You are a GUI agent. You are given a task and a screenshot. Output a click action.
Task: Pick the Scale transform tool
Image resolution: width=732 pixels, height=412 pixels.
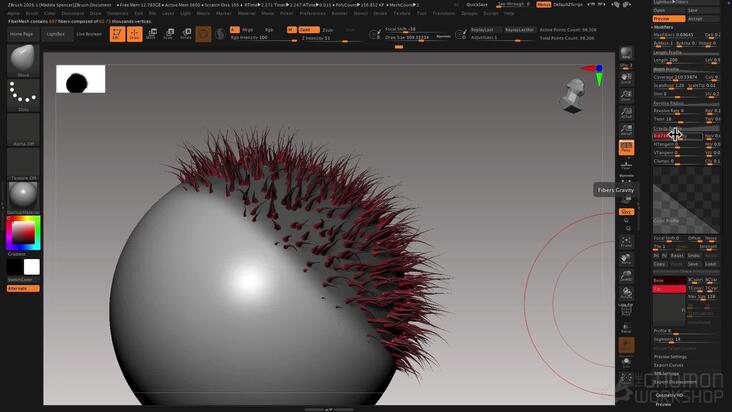pyautogui.click(x=169, y=34)
